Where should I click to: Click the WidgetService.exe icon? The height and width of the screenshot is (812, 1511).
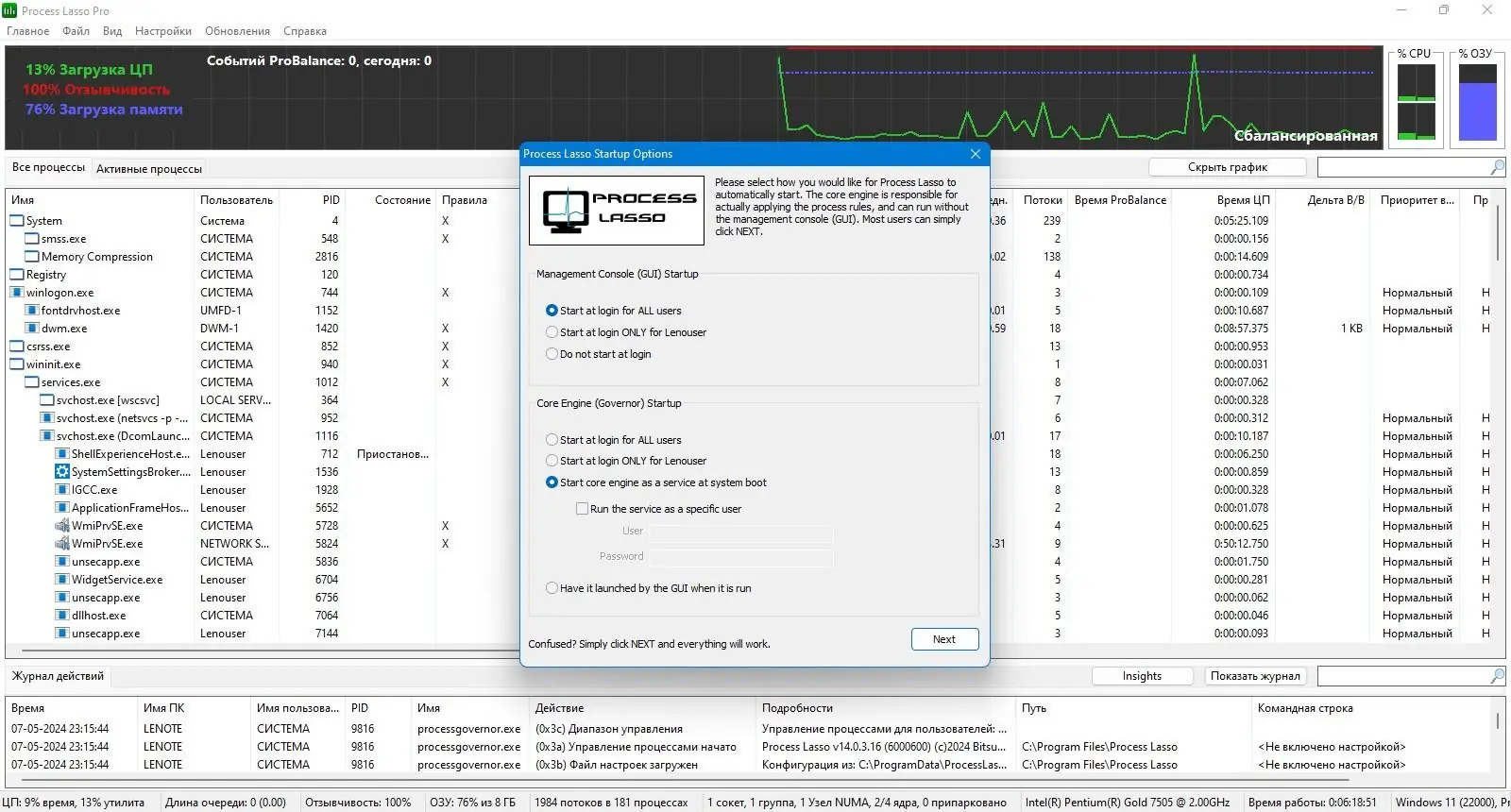(62, 580)
